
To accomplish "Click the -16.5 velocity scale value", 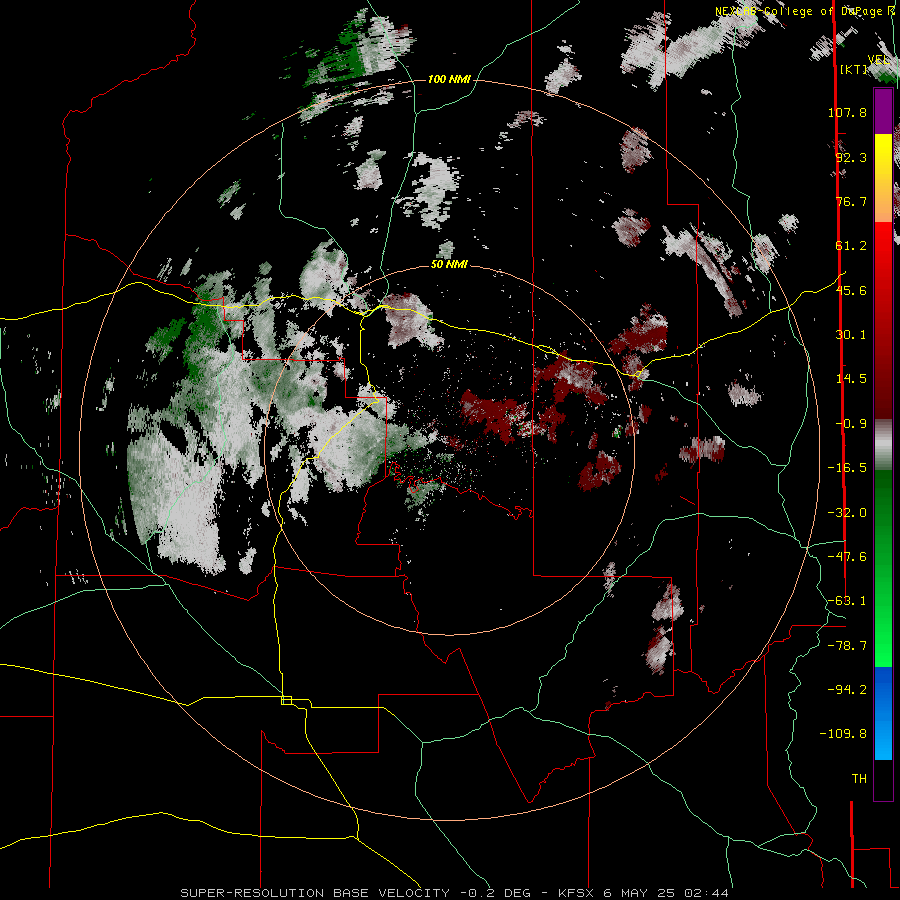I will 847,468.
